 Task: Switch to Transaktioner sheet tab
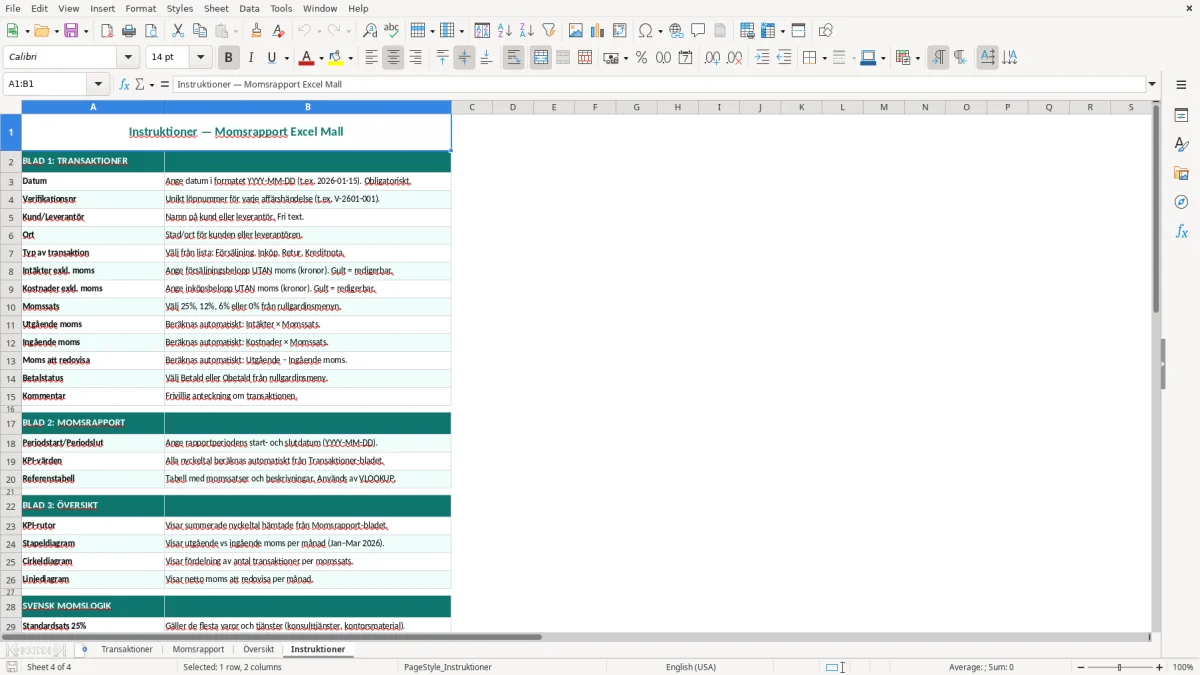coord(127,649)
